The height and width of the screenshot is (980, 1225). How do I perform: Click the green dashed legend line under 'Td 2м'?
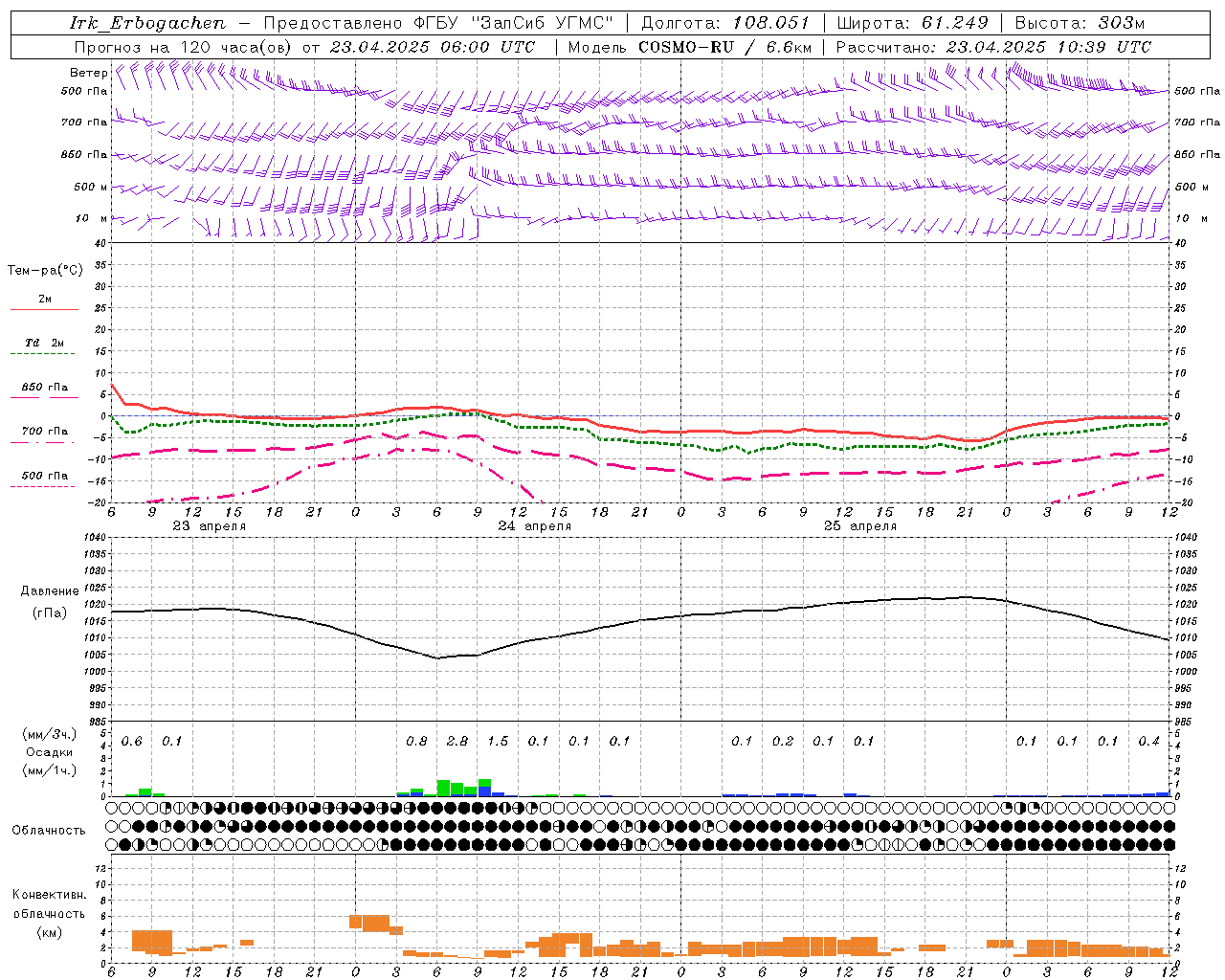(44, 354)
